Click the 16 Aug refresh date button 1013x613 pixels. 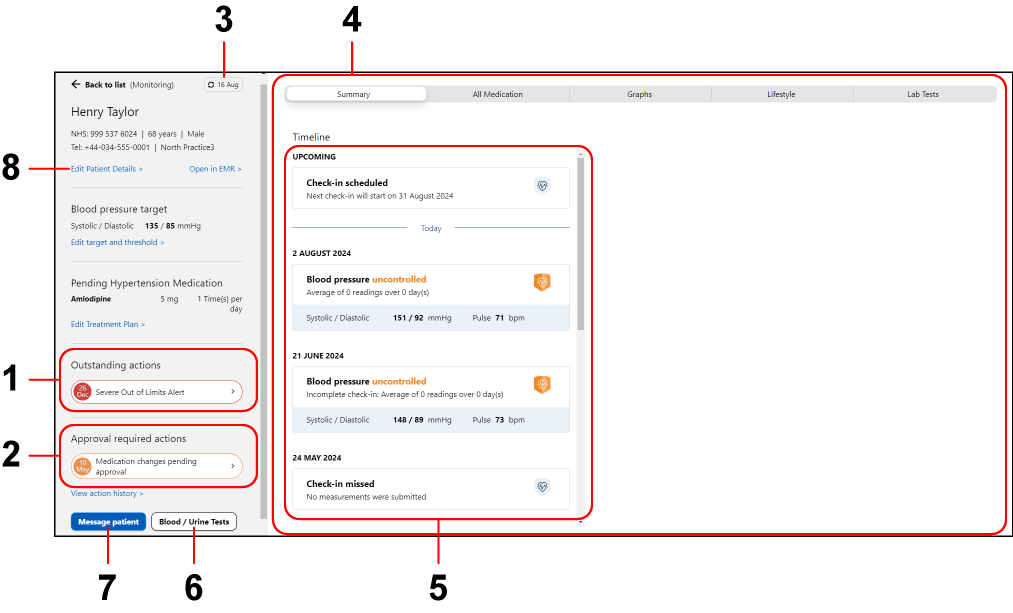coord(223,85)
